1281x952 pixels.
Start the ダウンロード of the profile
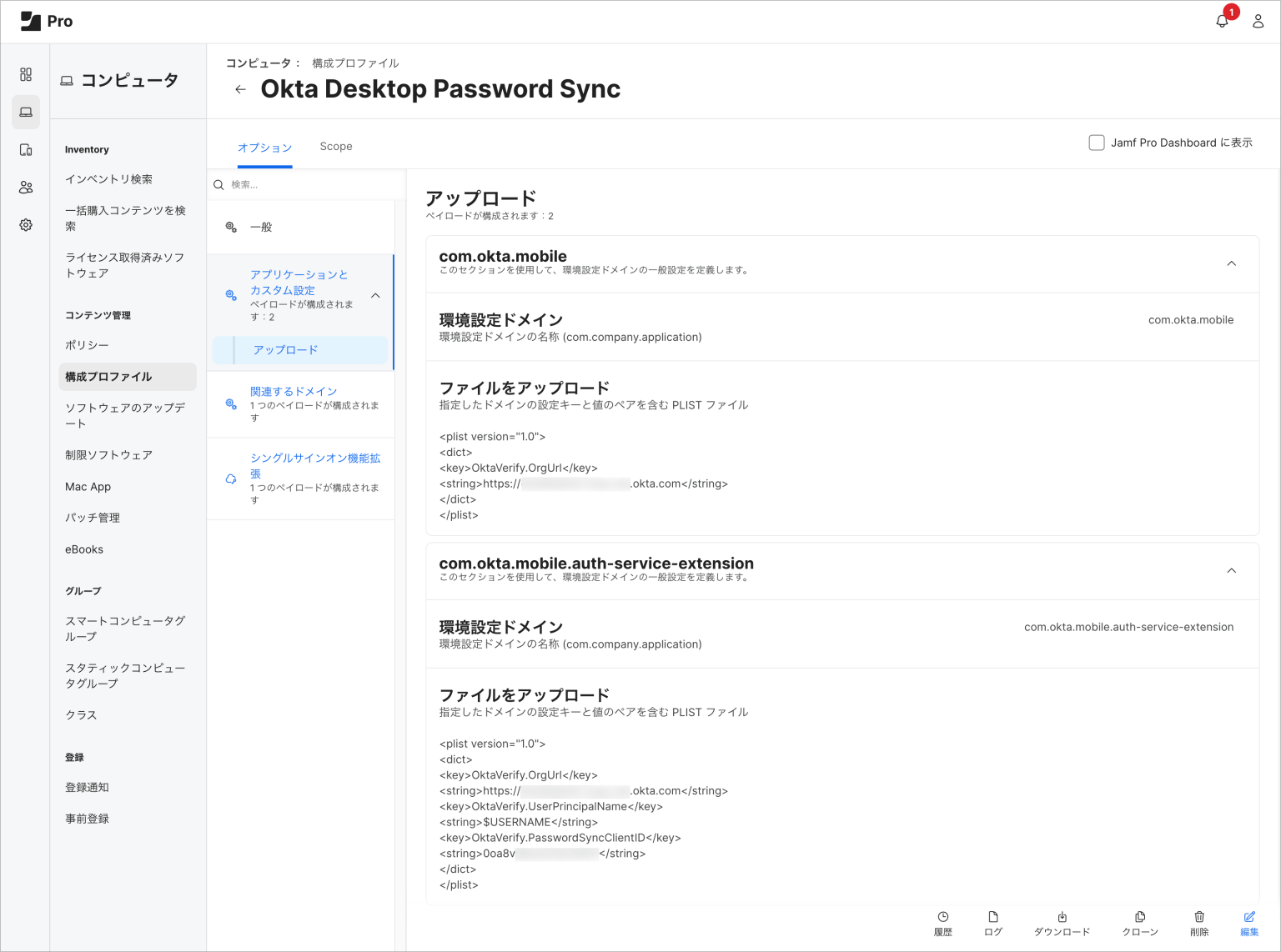[1062, 923]
